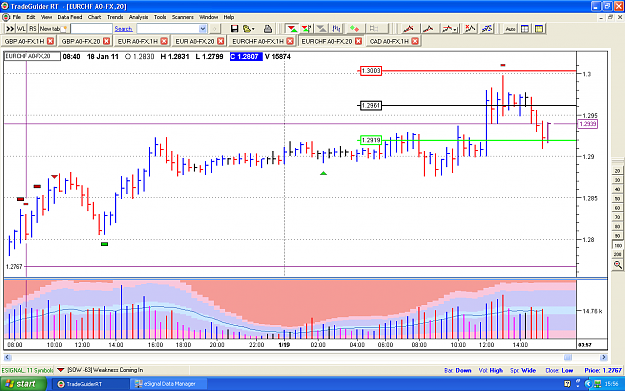The height and width of the screenshot is (391, 625).
Task: Toggle the red triangle flag indicator icon
Action: 307,29
